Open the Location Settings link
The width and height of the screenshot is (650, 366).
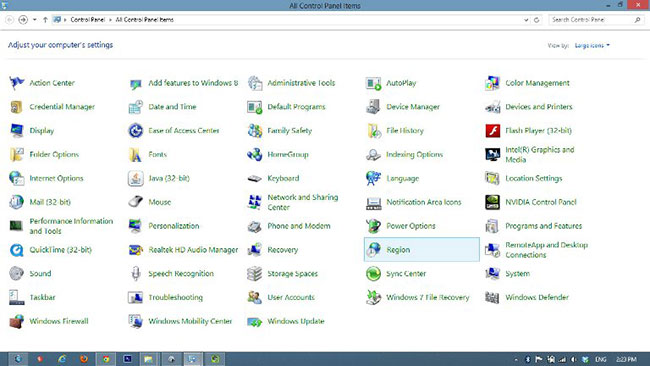tap(534, 178)
